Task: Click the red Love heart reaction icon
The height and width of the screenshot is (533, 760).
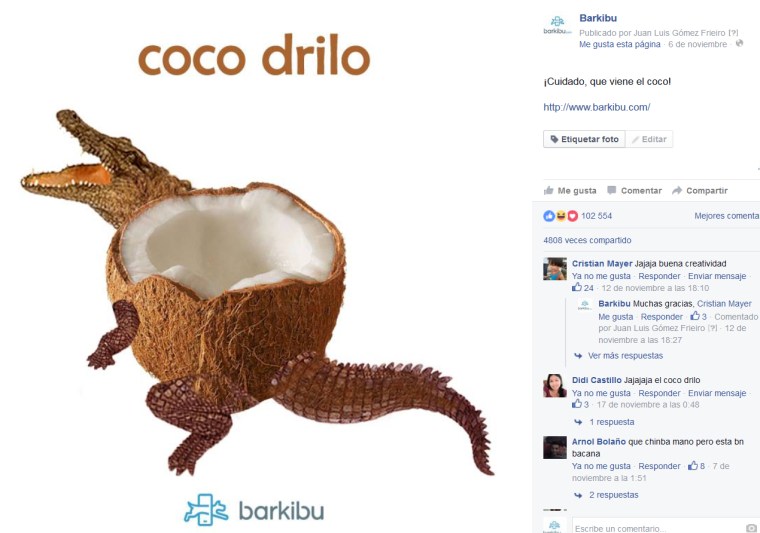Action: (572, 216)
